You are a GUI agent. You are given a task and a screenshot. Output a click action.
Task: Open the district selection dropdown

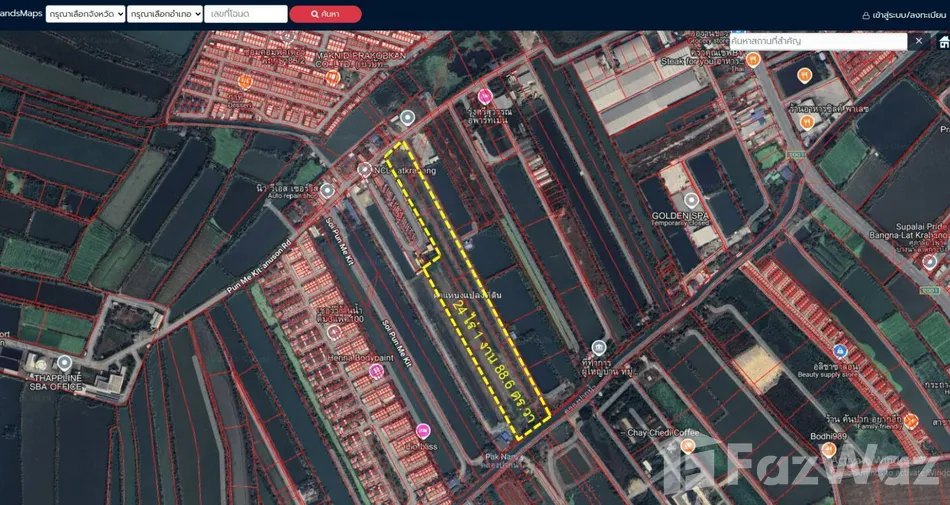tap(164, 14)
